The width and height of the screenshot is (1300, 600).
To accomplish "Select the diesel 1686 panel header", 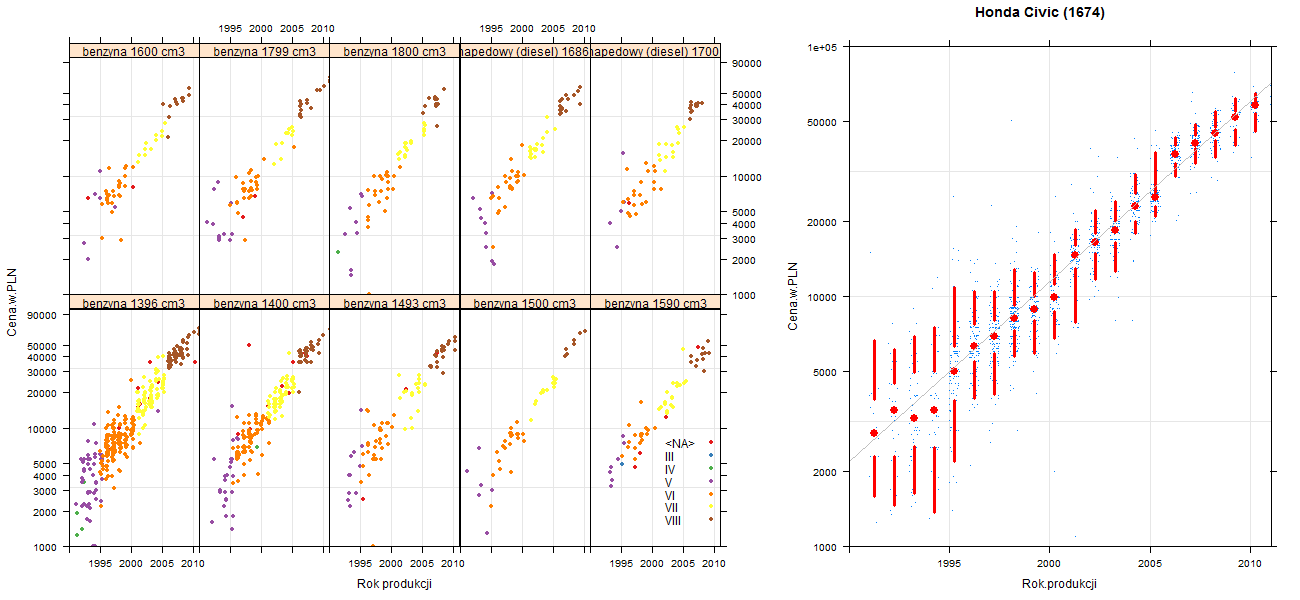I will 525,51.
